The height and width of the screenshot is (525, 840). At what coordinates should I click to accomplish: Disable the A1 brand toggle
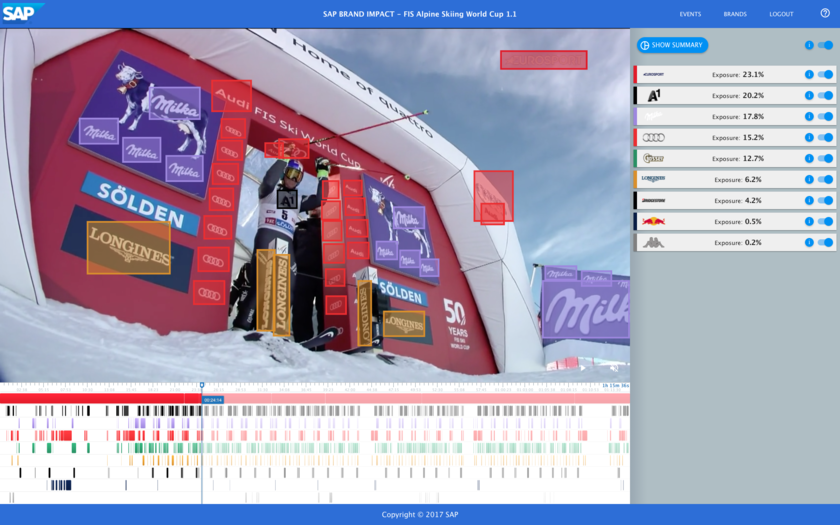pyautogui.click(x=825, y=95)
